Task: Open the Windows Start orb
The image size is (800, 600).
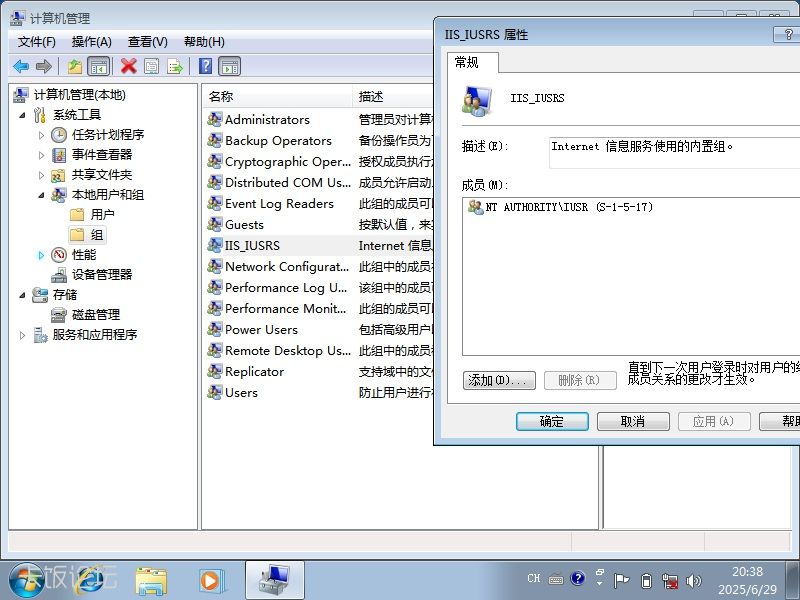Action: click(x=26, y=581)
